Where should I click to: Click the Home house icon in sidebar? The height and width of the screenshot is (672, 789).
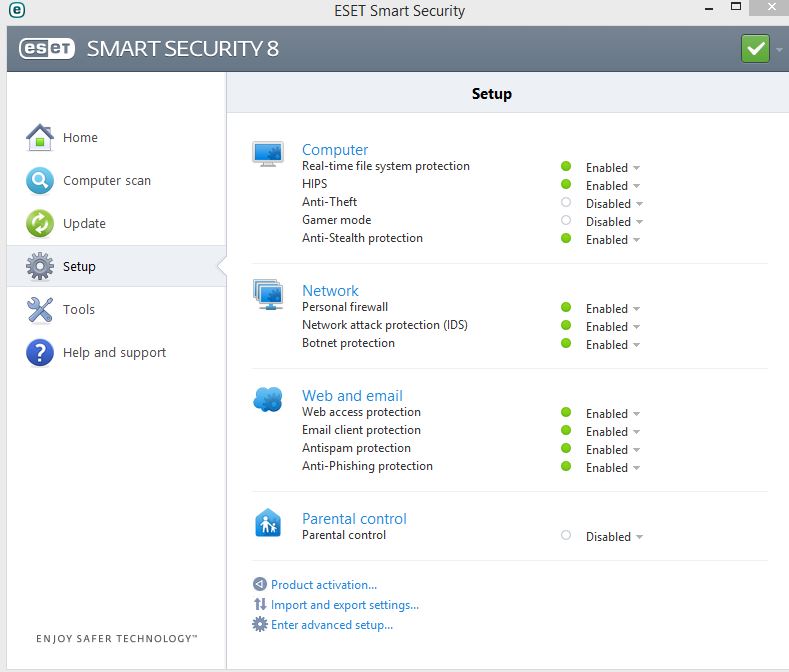tap(40, 138)
